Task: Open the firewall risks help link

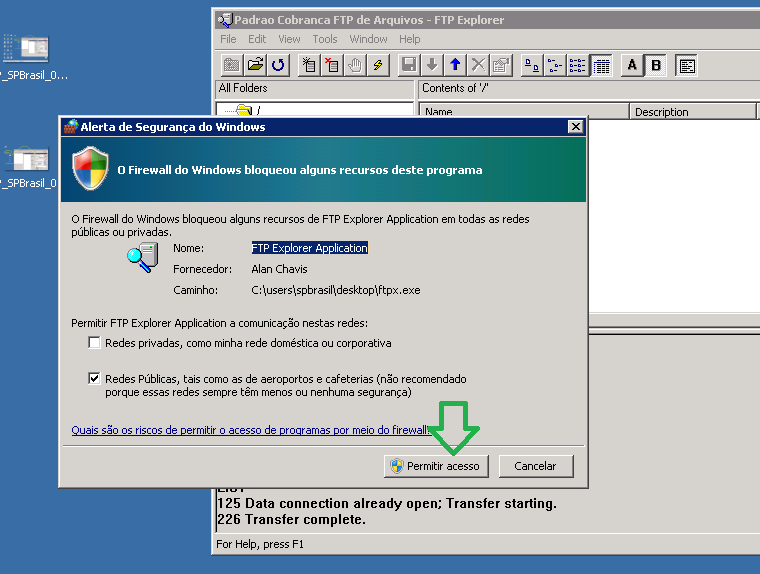Action: (252, 430)
